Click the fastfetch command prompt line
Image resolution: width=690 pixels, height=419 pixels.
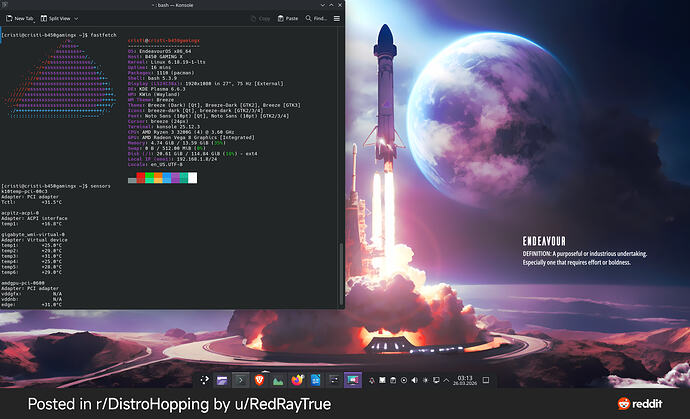[59, 35]
